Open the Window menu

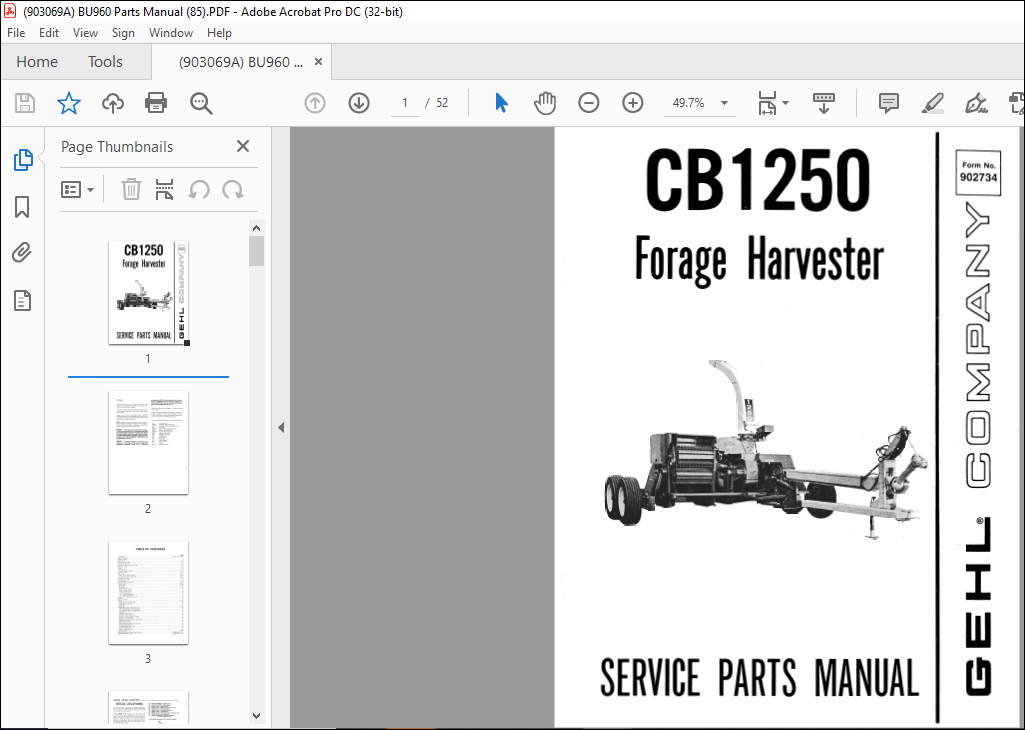[x=171, y=33]
